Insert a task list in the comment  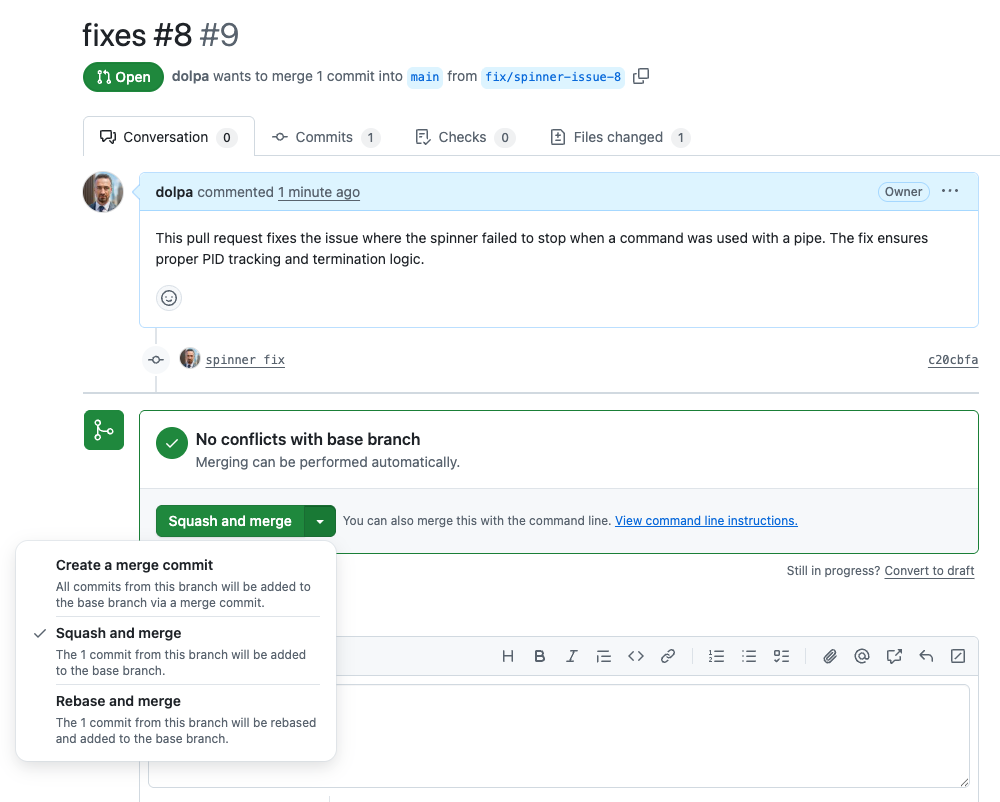[x=782, y=656]
